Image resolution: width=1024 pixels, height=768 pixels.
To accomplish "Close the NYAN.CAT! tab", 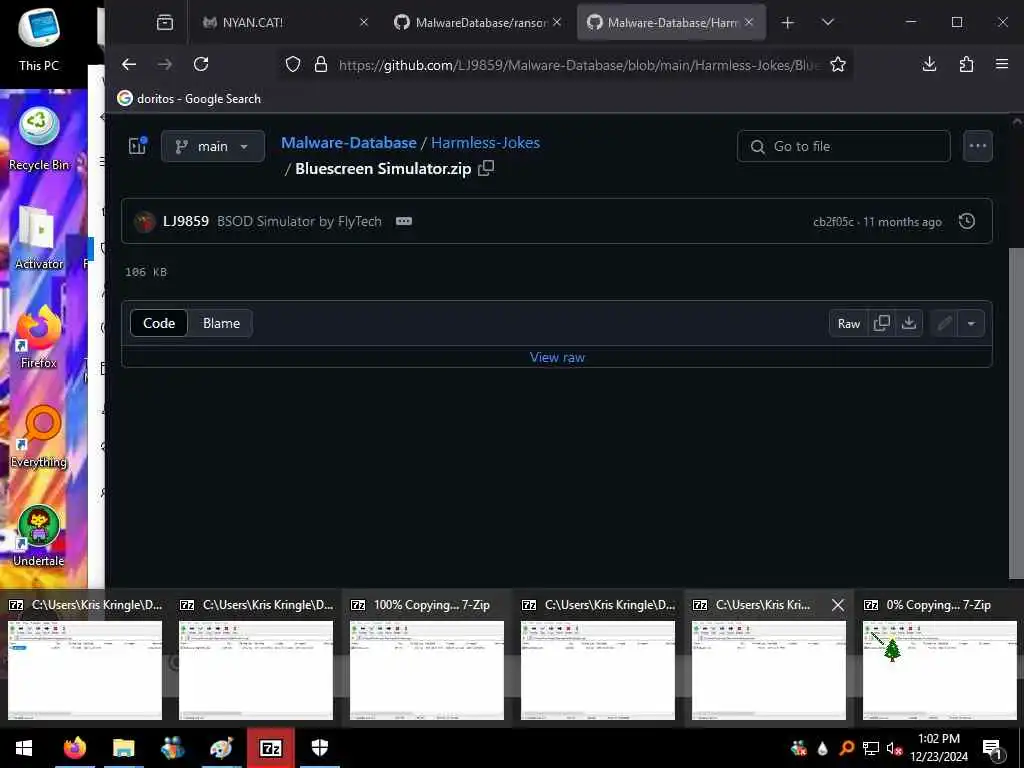I will [364, 22].
